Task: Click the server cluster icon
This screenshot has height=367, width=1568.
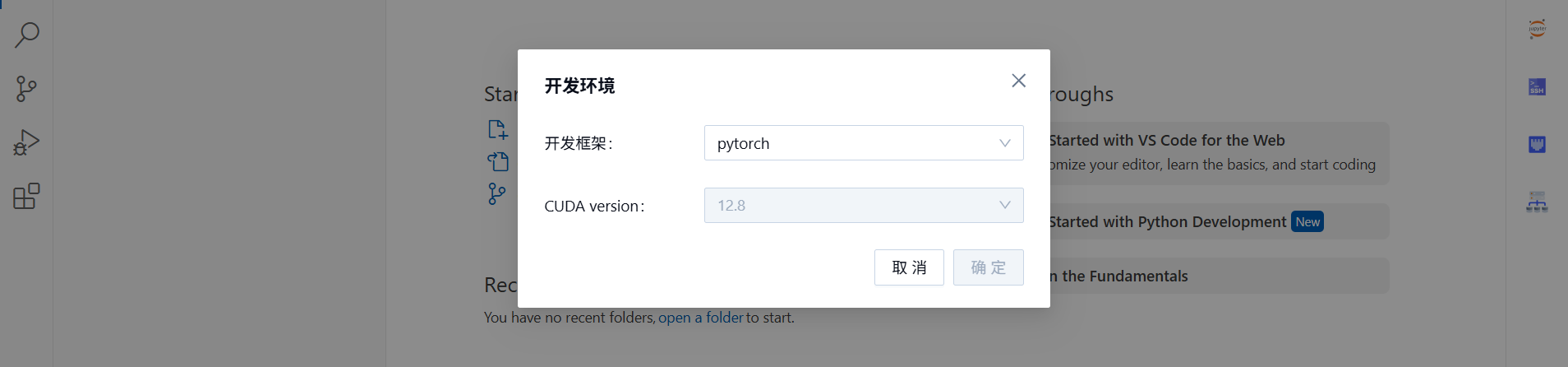Action: pos(1537,202)
